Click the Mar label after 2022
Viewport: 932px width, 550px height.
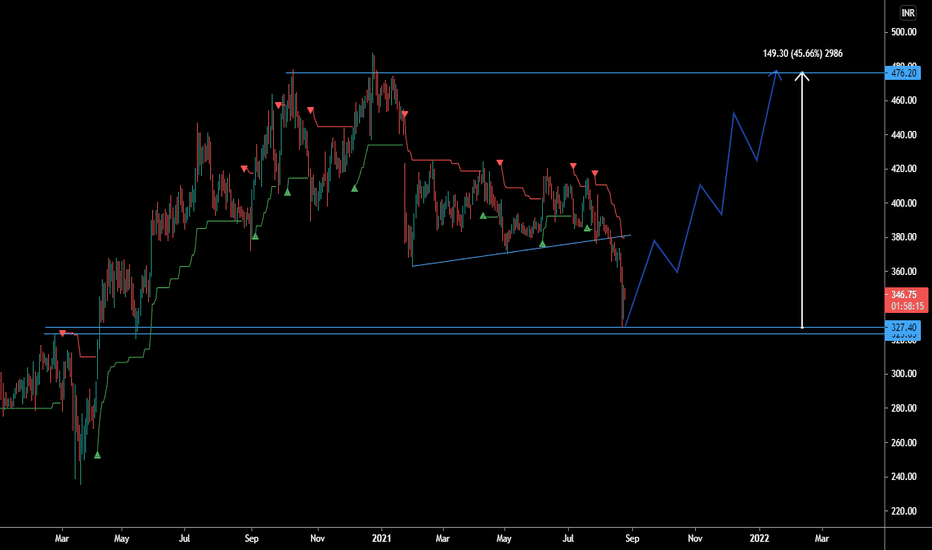coord(821,539)
